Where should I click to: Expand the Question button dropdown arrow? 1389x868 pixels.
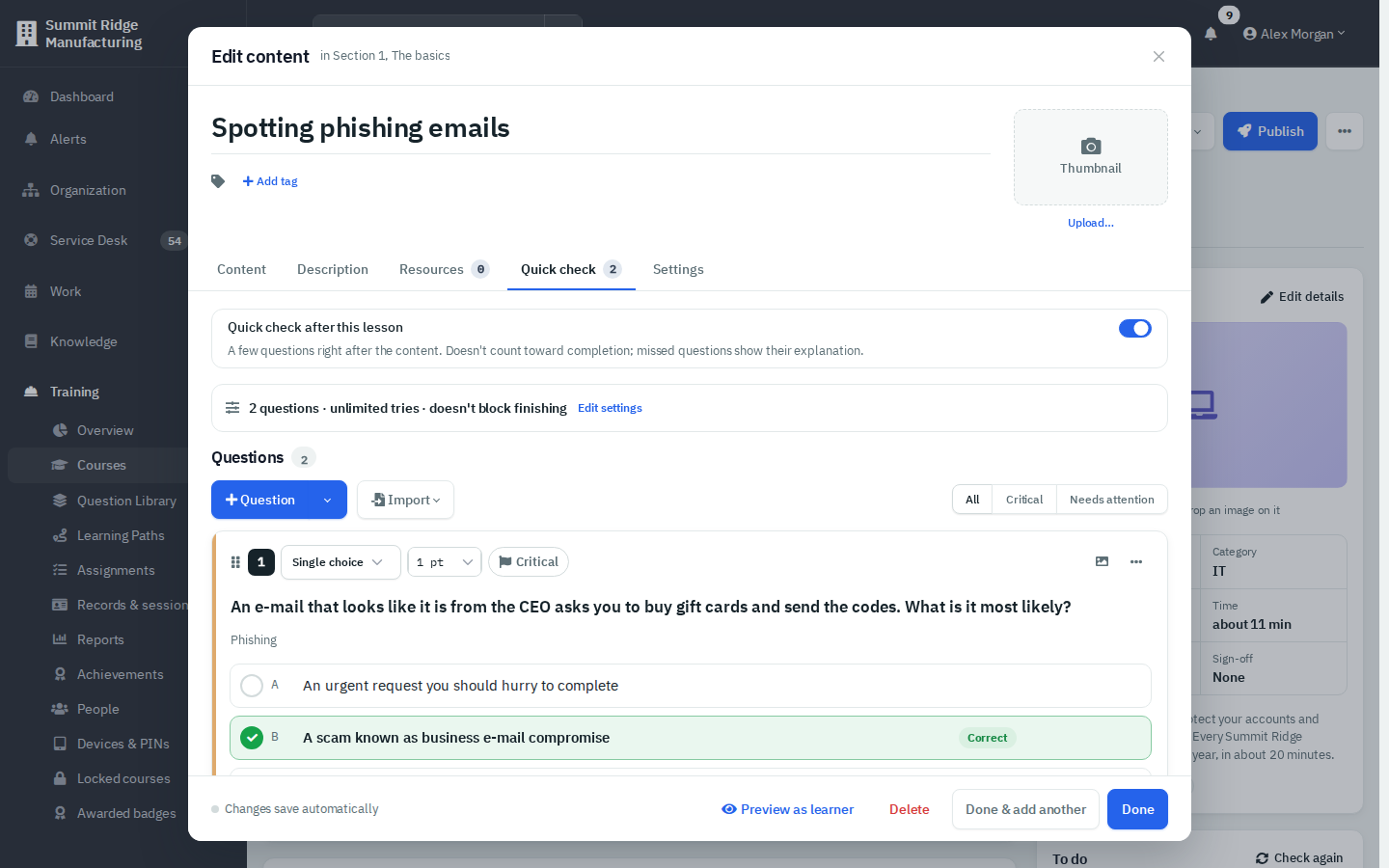coord(328,500)
